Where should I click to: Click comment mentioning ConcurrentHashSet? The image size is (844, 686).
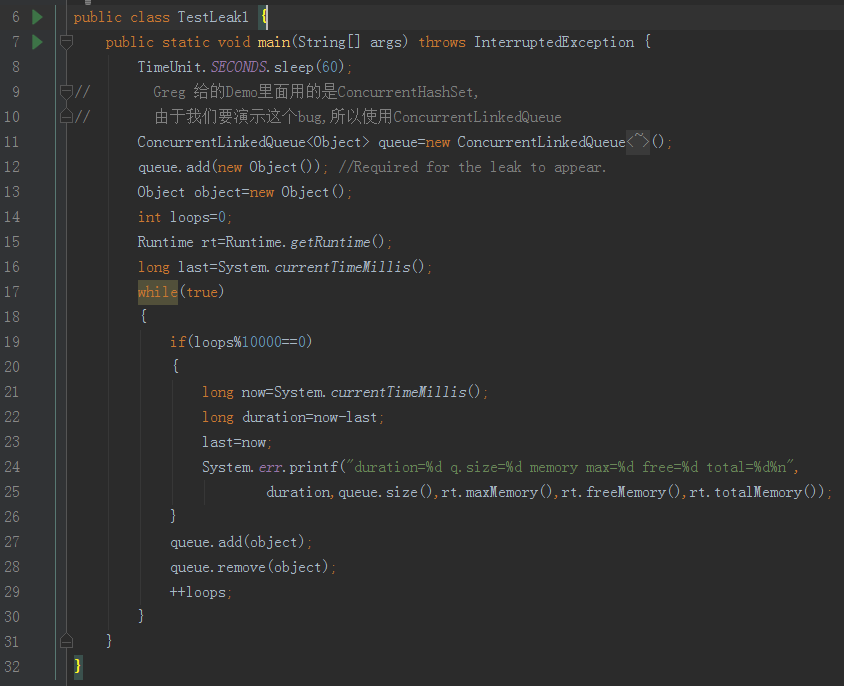tap(316, 92)
